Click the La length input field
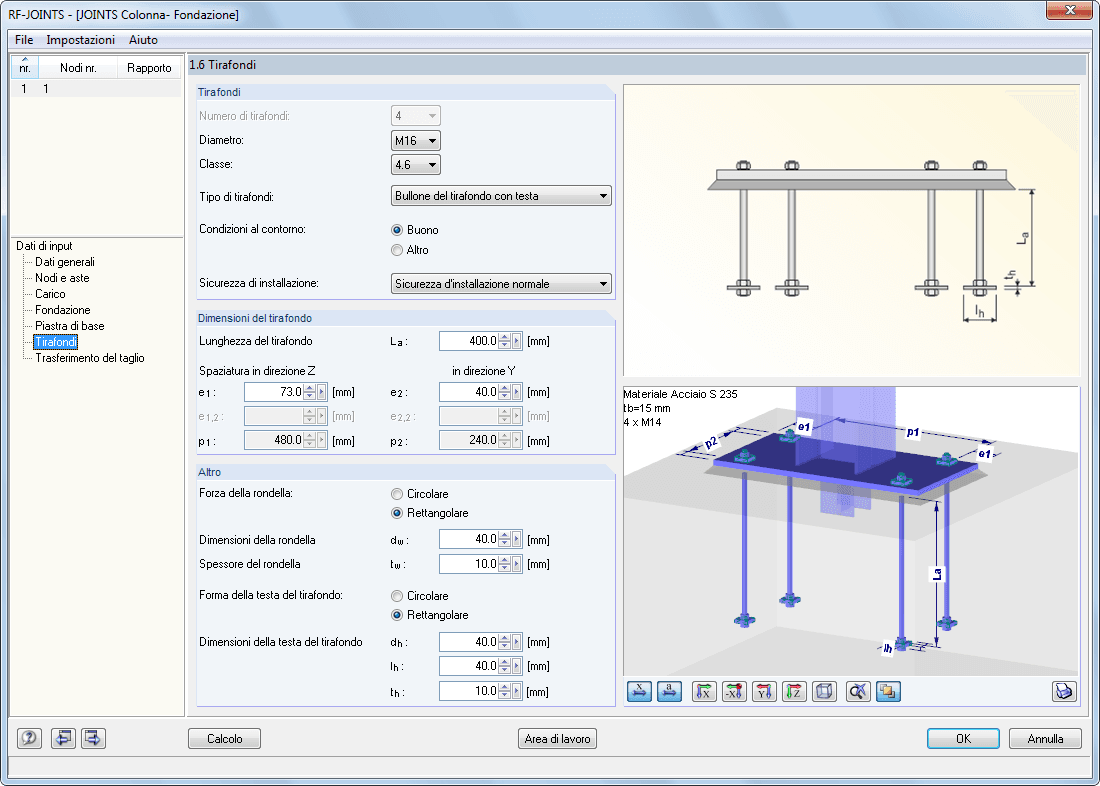 coord(469,342)
